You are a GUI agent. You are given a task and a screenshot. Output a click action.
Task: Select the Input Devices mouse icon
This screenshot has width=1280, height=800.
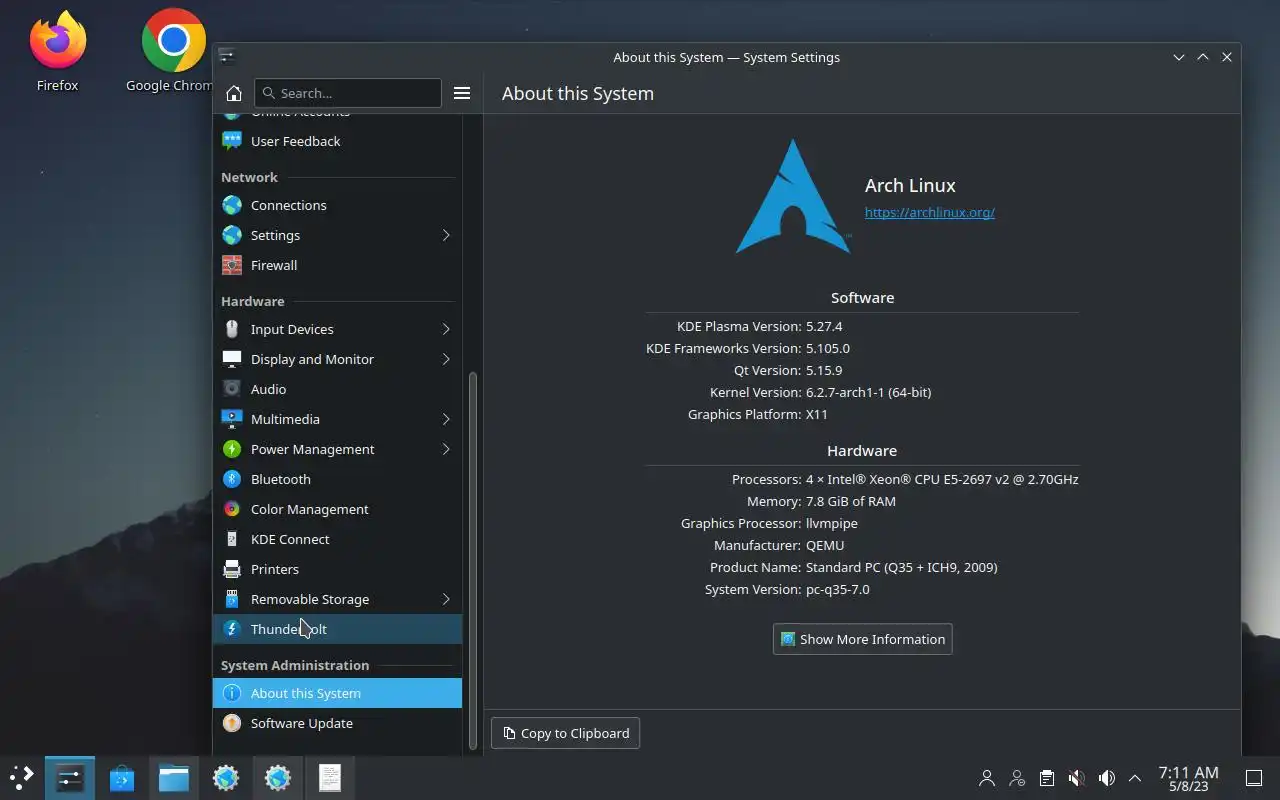(x=232, y=329)
